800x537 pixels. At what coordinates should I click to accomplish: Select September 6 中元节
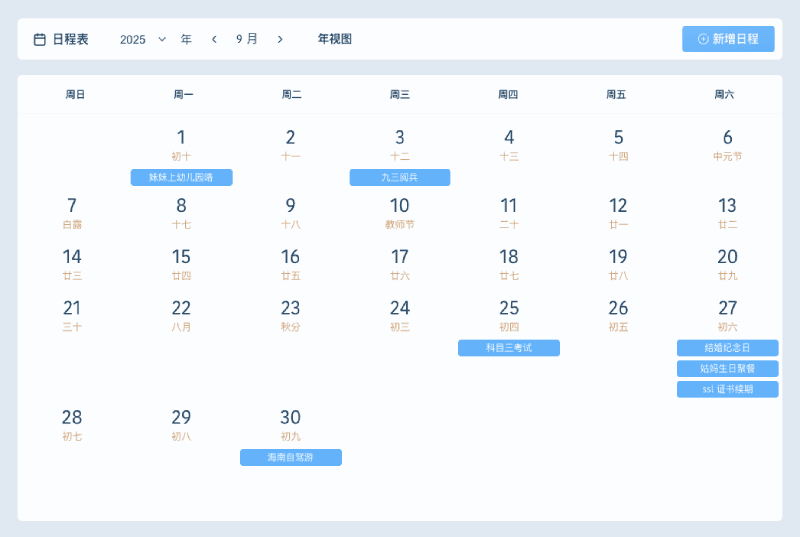(727, 143)
